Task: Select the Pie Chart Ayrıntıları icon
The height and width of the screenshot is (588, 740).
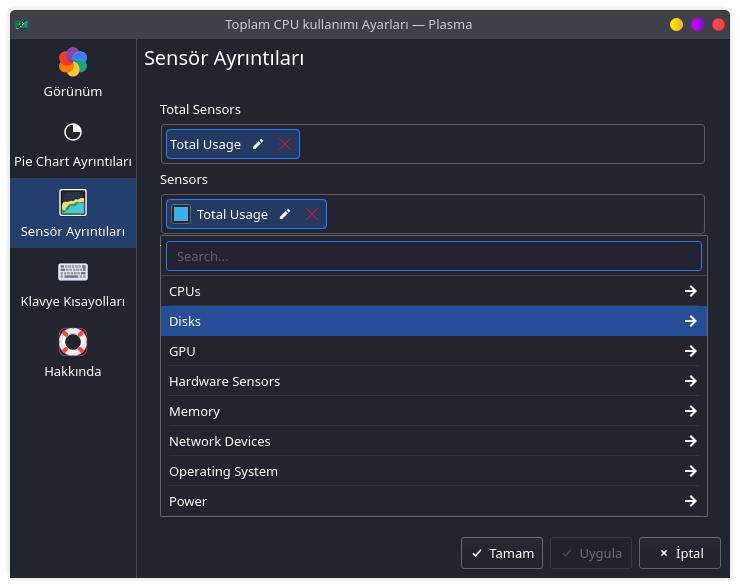Action: click(73, 132)
